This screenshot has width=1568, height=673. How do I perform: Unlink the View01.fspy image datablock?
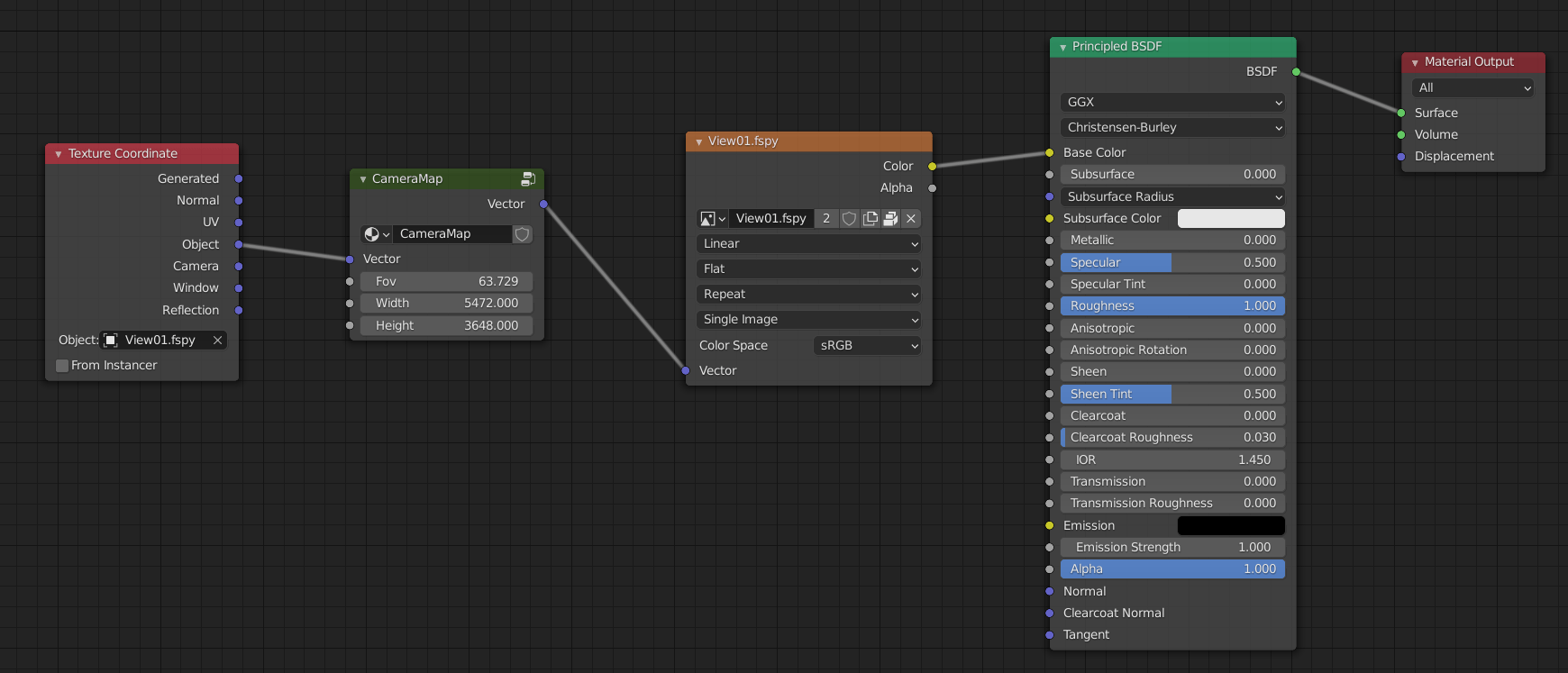pyautogui.click(x=911, y=219)
